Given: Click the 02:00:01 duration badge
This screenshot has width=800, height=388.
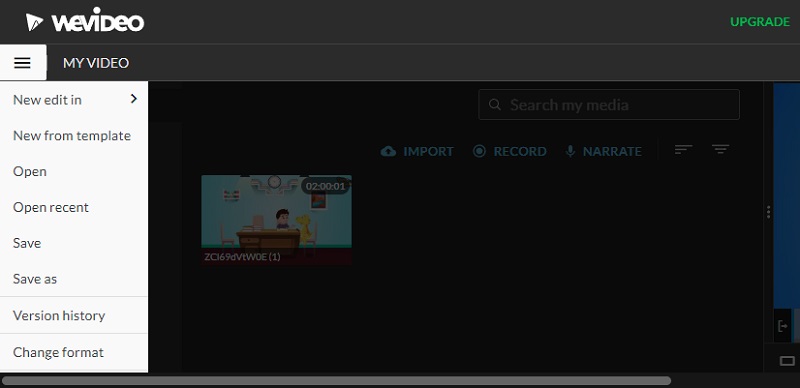Looking at the screenshot, I should click(x=326, y=186).
